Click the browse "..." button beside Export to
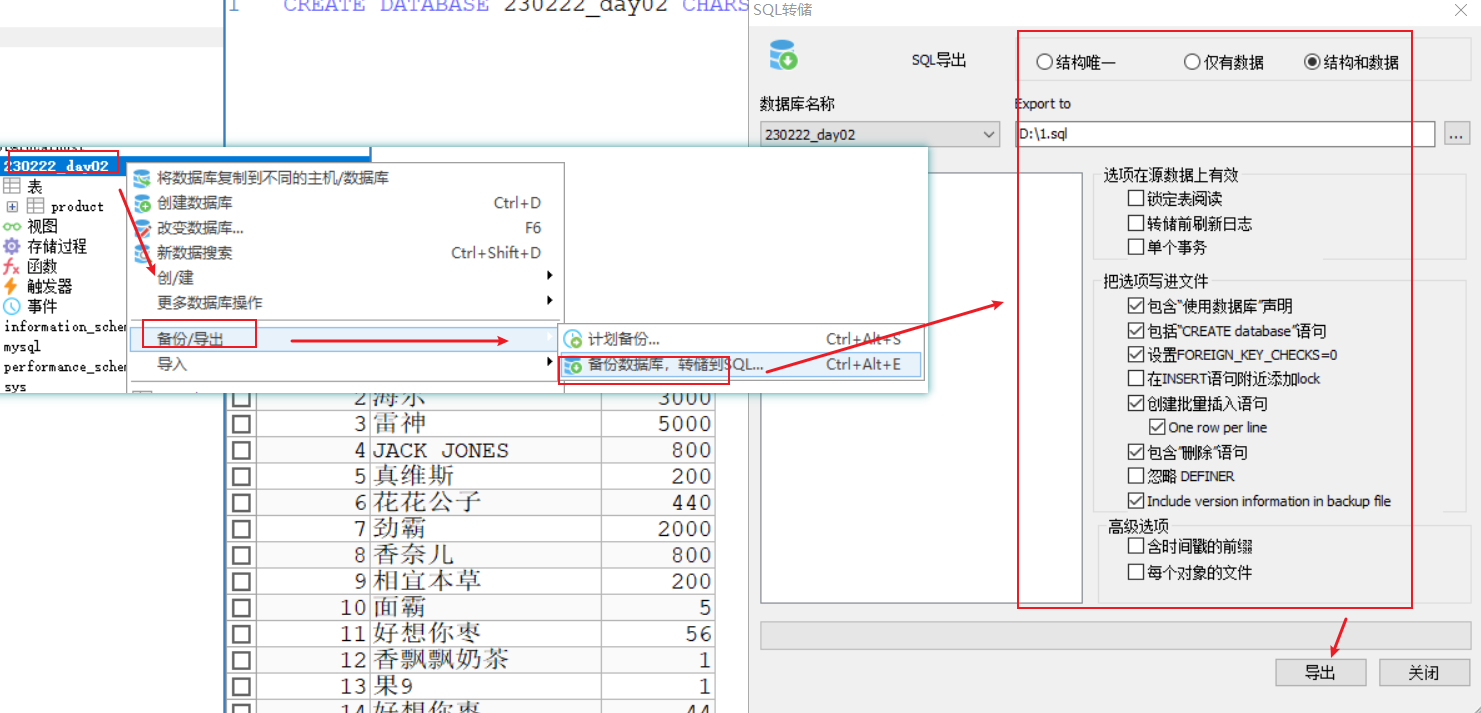The height and width of the screenshot is (713, 1481). coord(1456,133)
